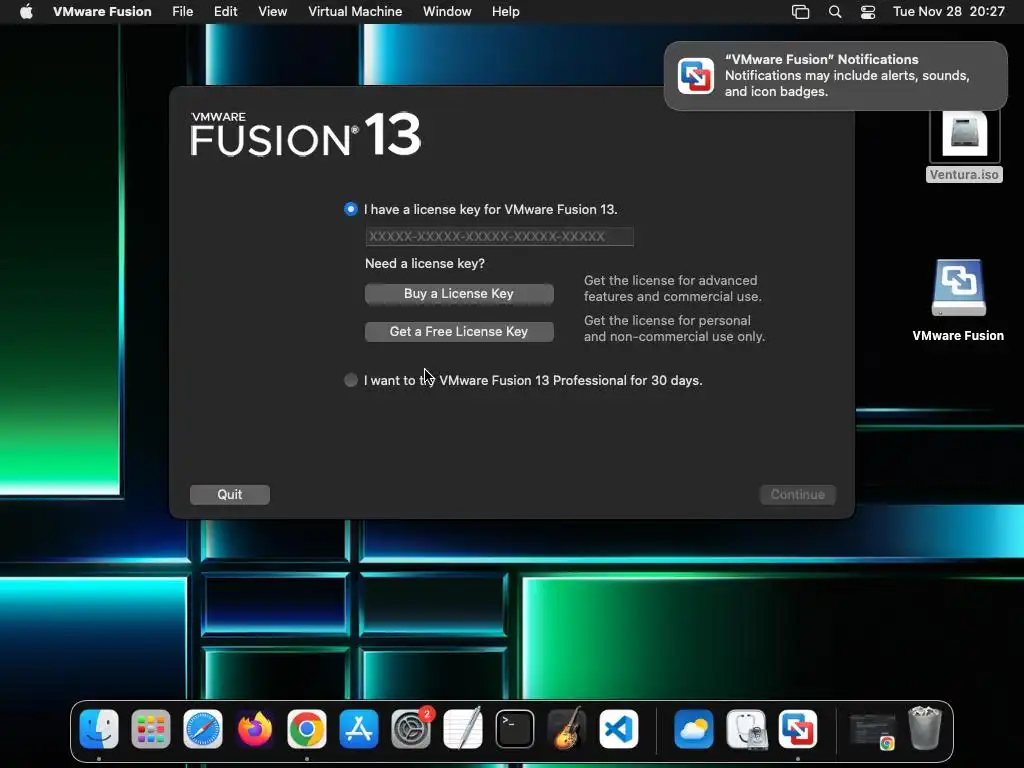Quit the VMware Fusion license dialog
This screenshot has height=768, width=1024.
230,494
